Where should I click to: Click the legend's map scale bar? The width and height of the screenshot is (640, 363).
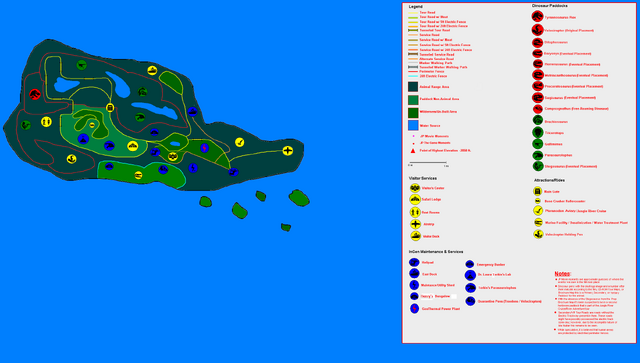pyautogui.click(x=428, y=163)
